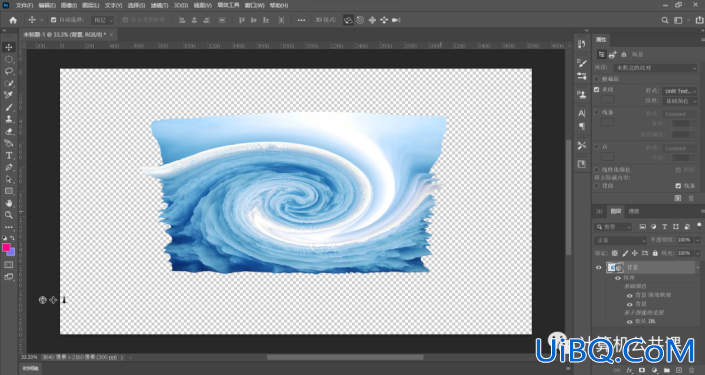Click the new group folder icon

(x=667, y=370)
